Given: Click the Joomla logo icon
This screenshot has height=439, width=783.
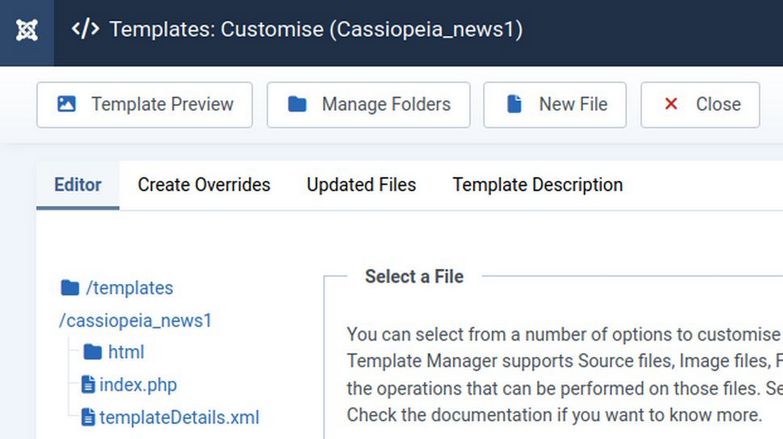Looking at the screenshot, I should tap(27, 30).
